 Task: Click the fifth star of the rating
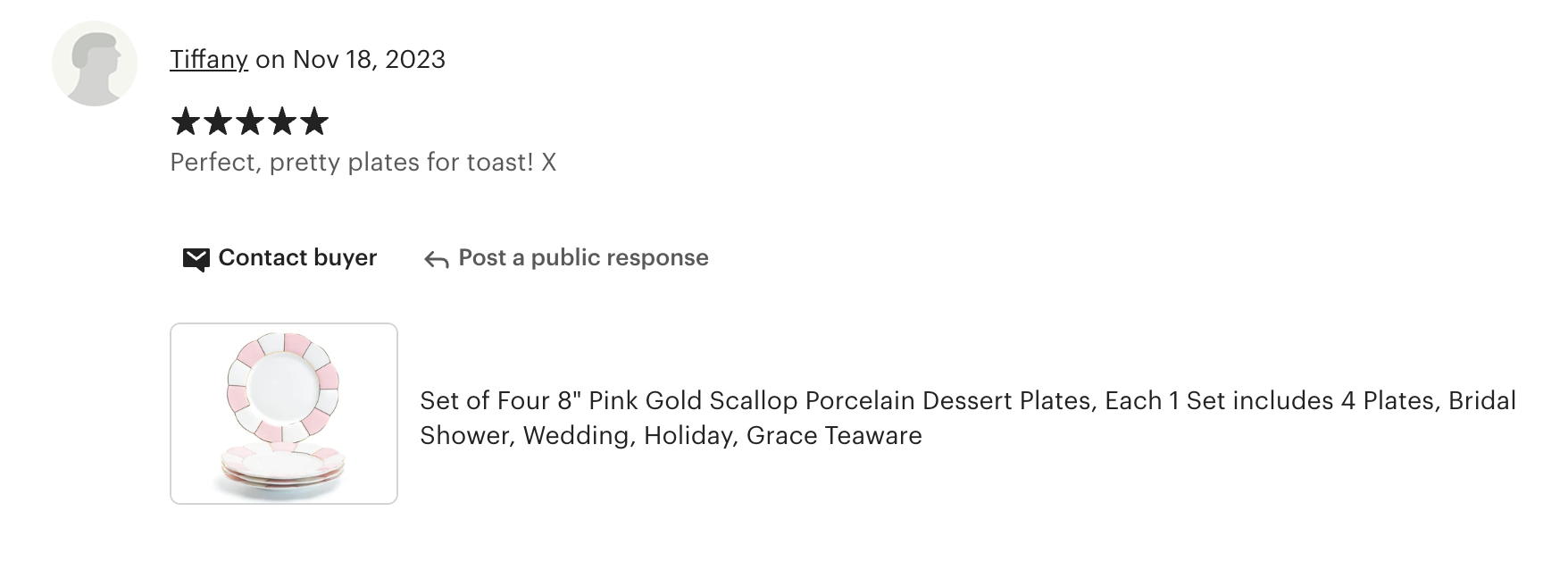313,122
